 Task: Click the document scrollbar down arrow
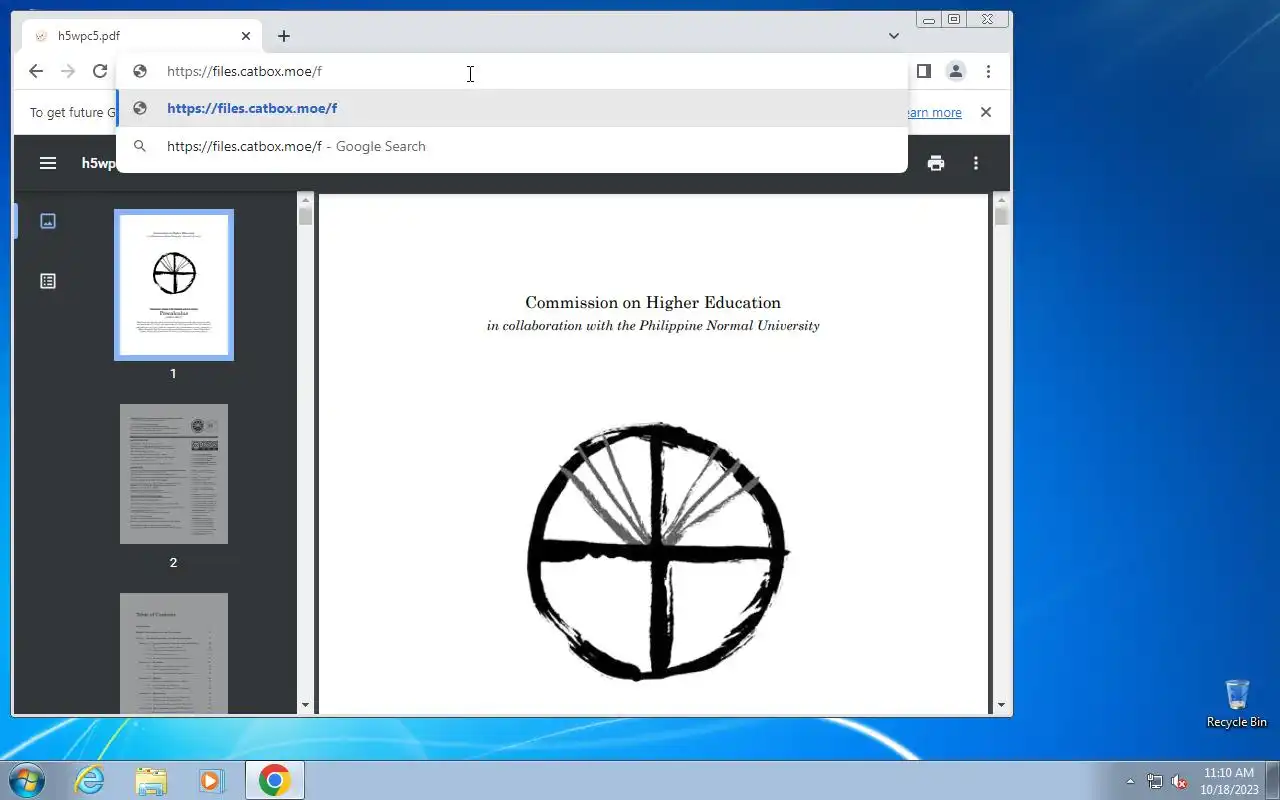tap(1001, 706)
